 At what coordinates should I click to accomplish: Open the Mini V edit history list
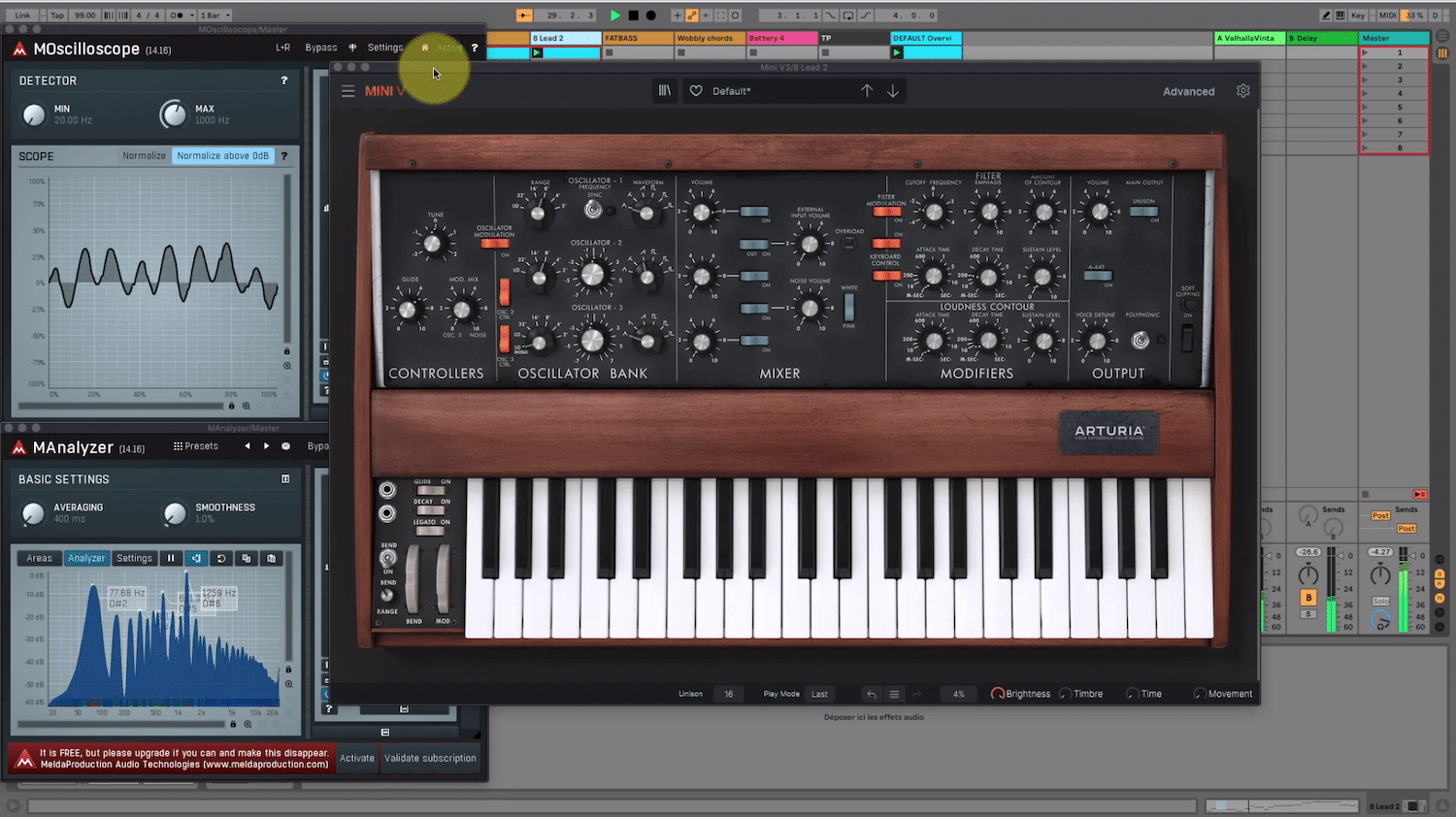pos(894,694)
